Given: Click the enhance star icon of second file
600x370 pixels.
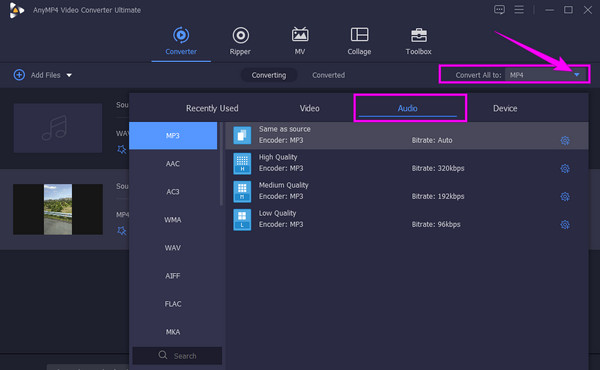Looking at the screenshot, I should (122, 230).
